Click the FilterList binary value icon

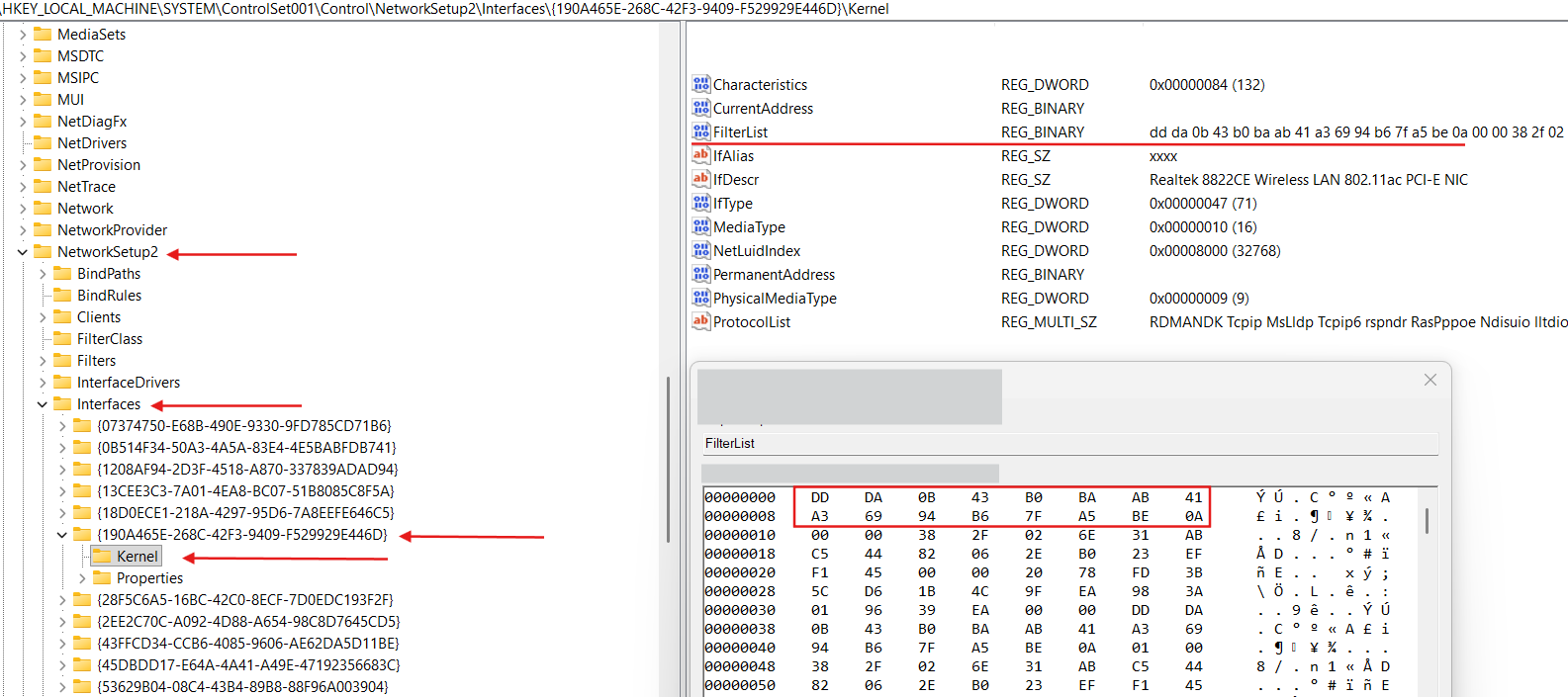tap(700, 132)
